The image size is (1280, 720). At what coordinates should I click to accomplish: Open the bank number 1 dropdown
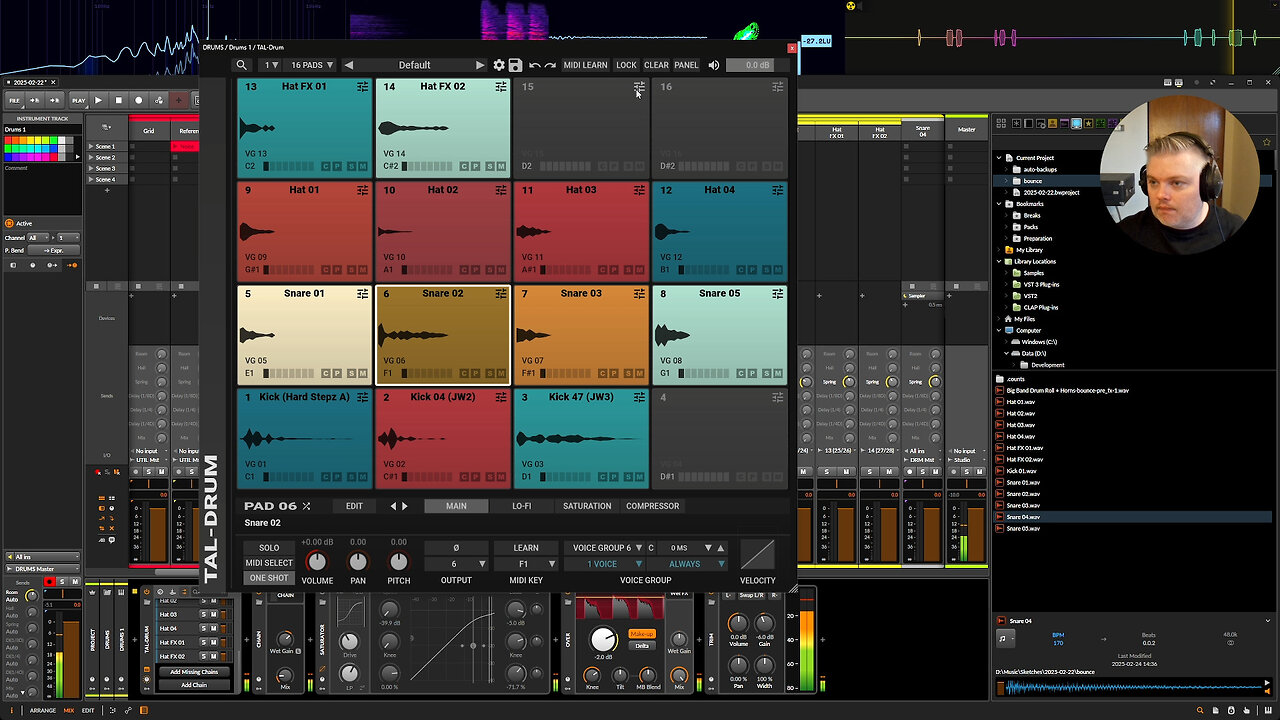(x=271, y=65)
